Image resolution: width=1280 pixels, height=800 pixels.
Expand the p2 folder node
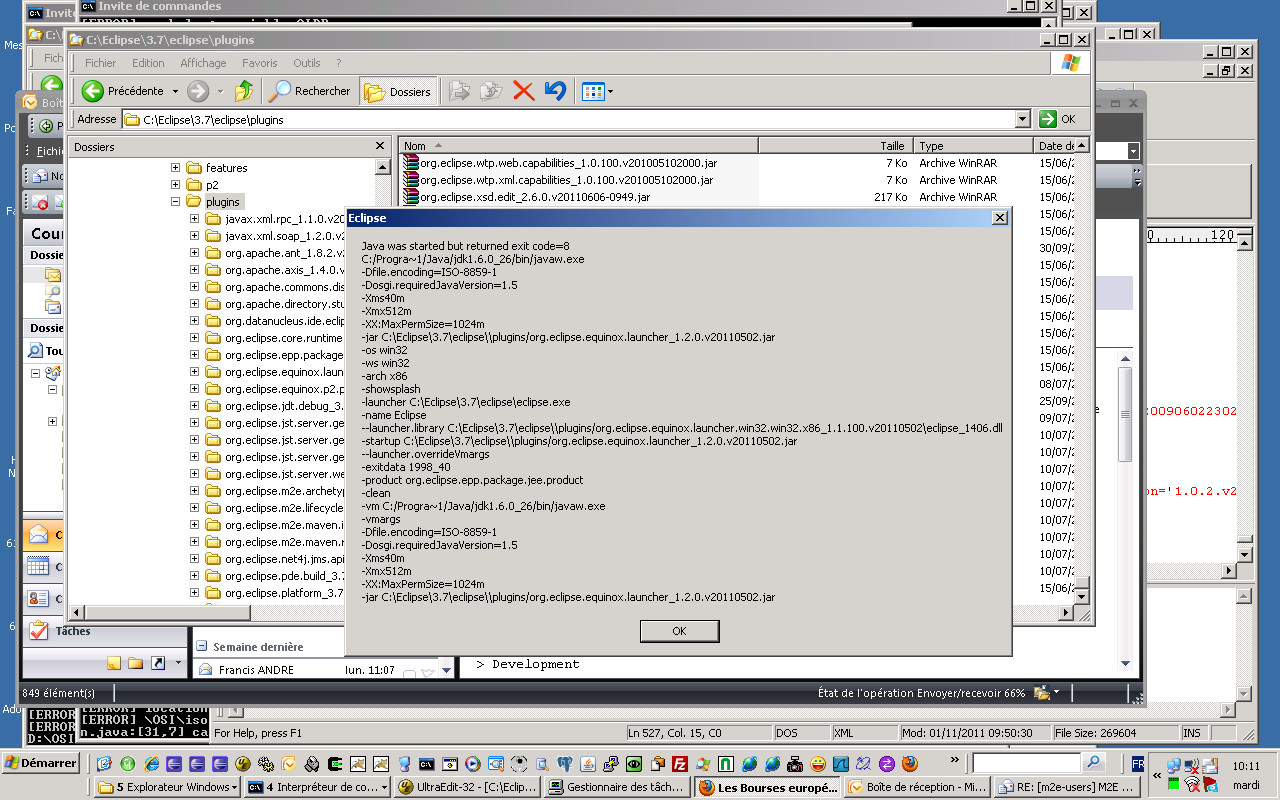tap(175, 185)
